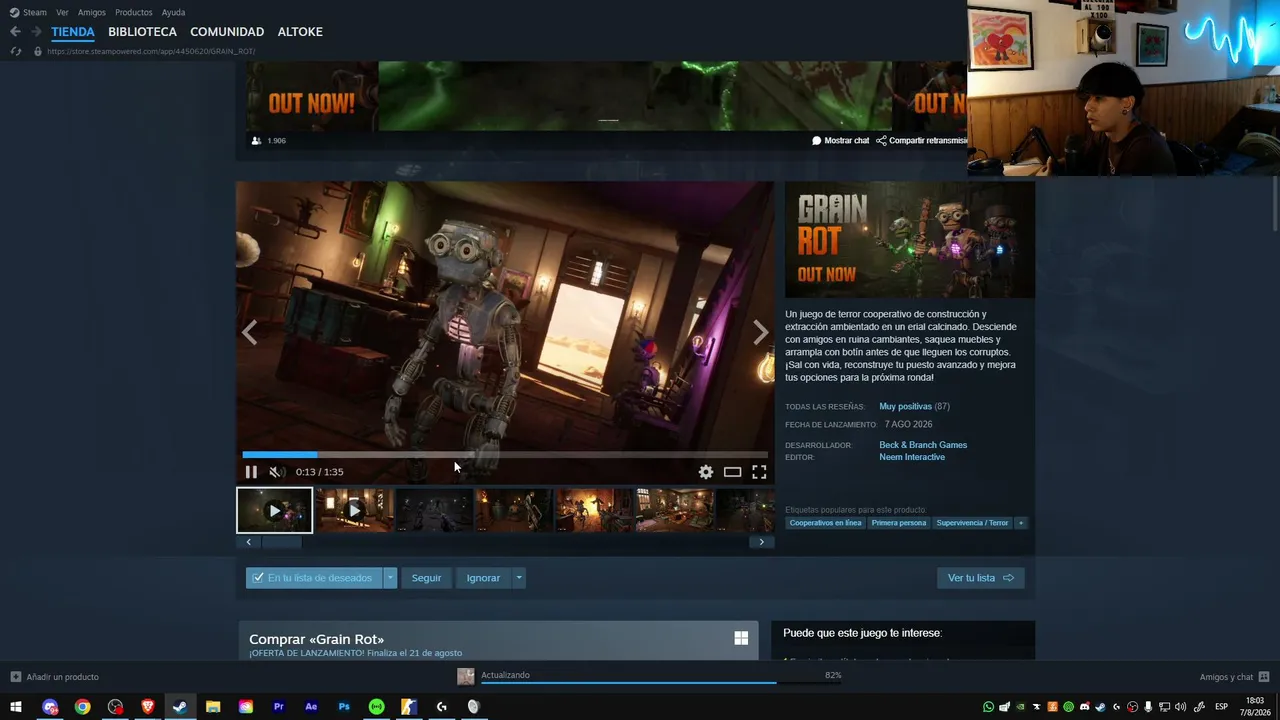This screenshot has height=720, width=1280.
Task: Expand the Ignorar options dropdown arrow
Action: [519, 578]
